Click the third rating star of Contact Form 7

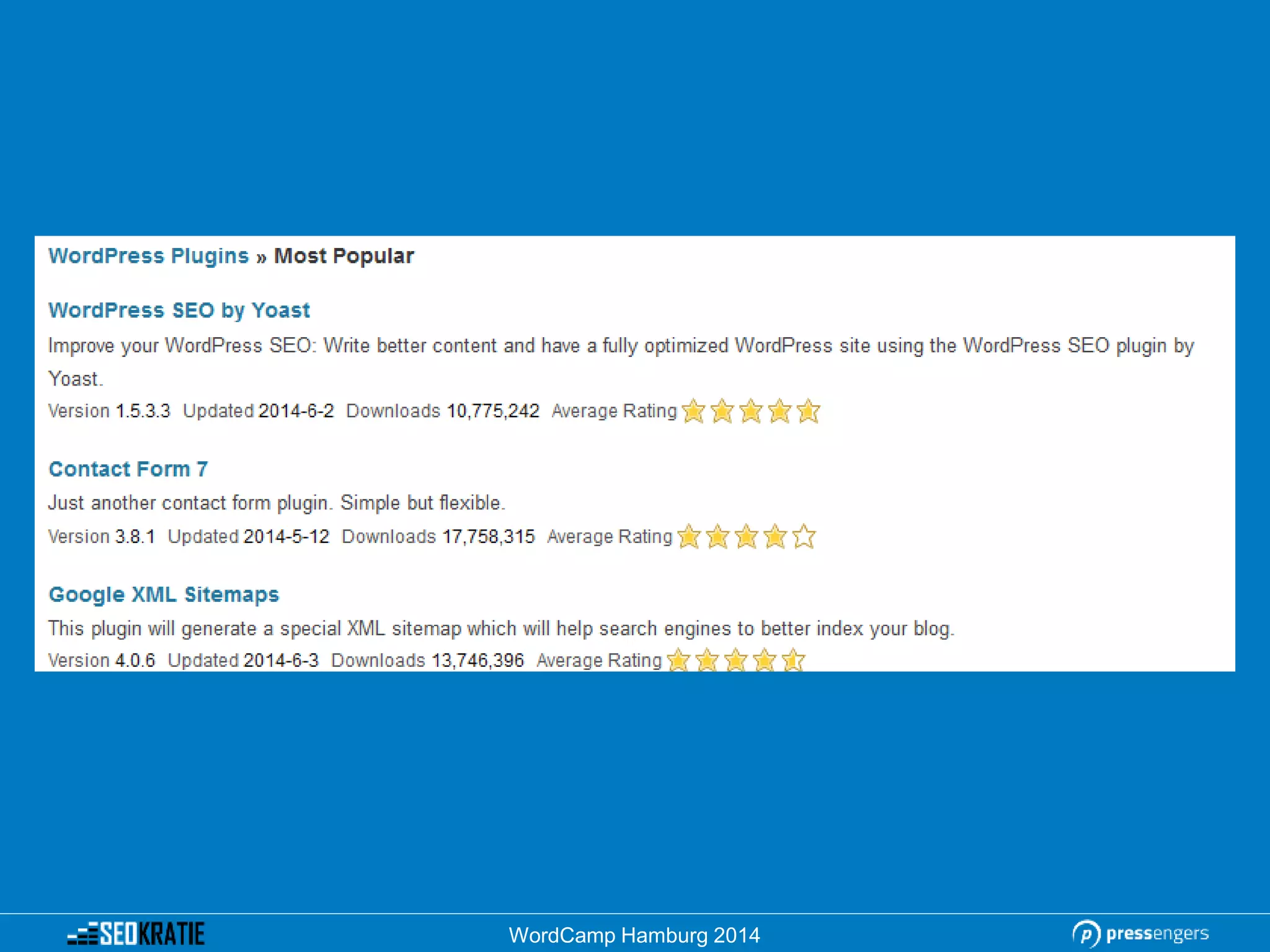coord(746,536)
